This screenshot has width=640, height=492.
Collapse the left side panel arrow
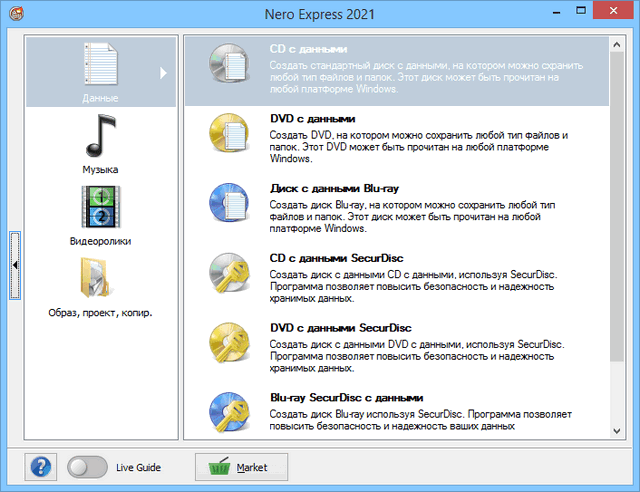click(x=15, y=264)
